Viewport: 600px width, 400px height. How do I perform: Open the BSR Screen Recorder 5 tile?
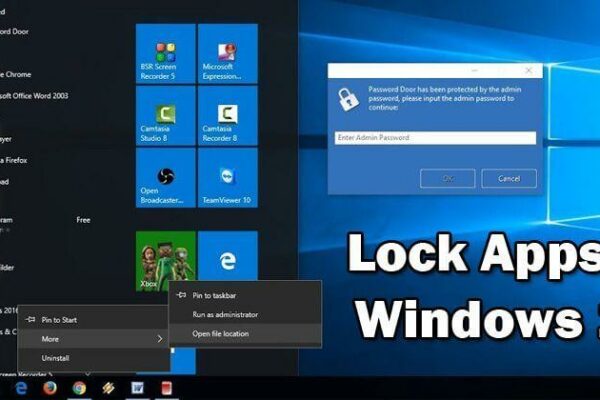point(166,54)
